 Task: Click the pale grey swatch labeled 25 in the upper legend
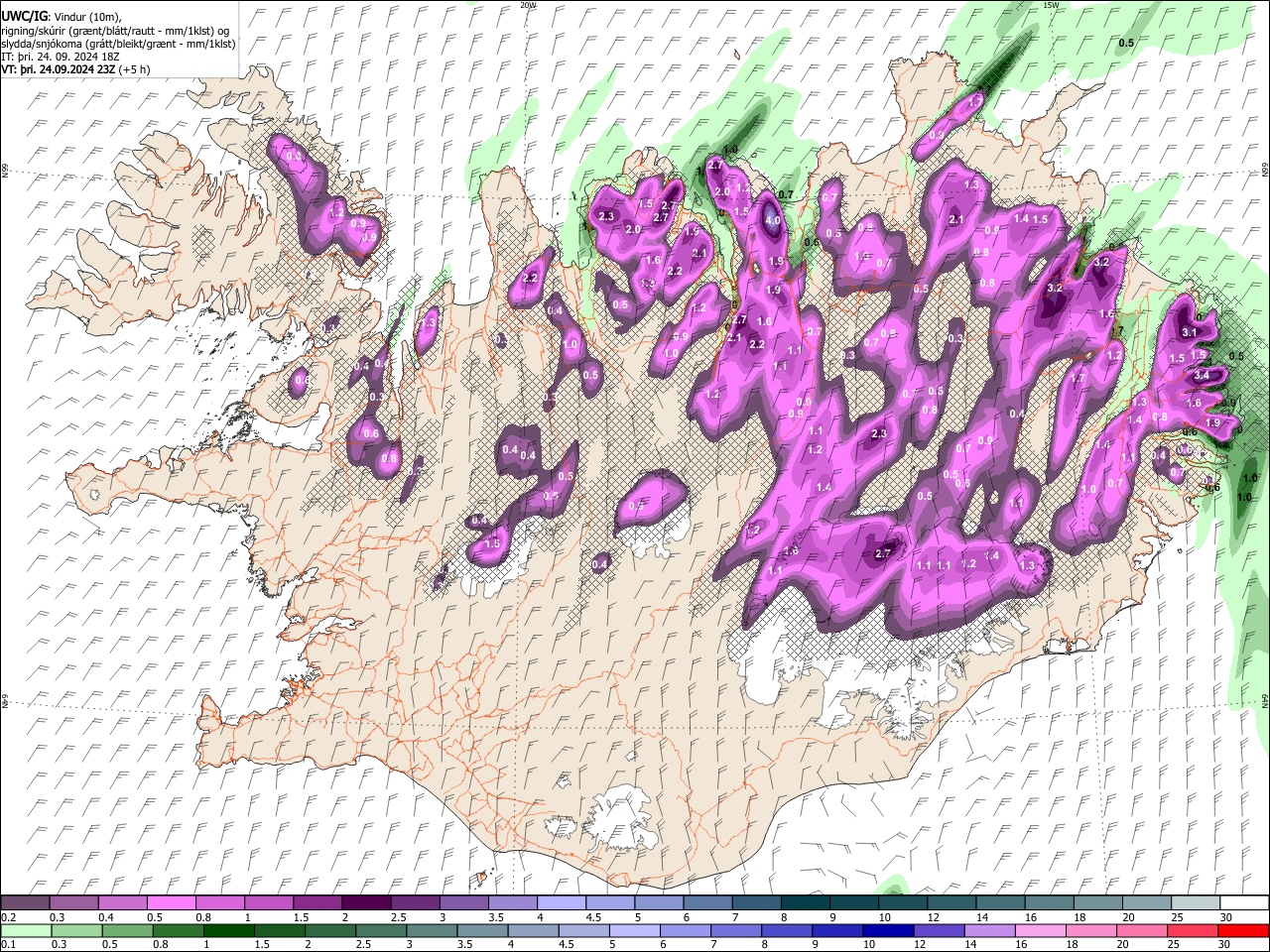tap(1197, 903)
